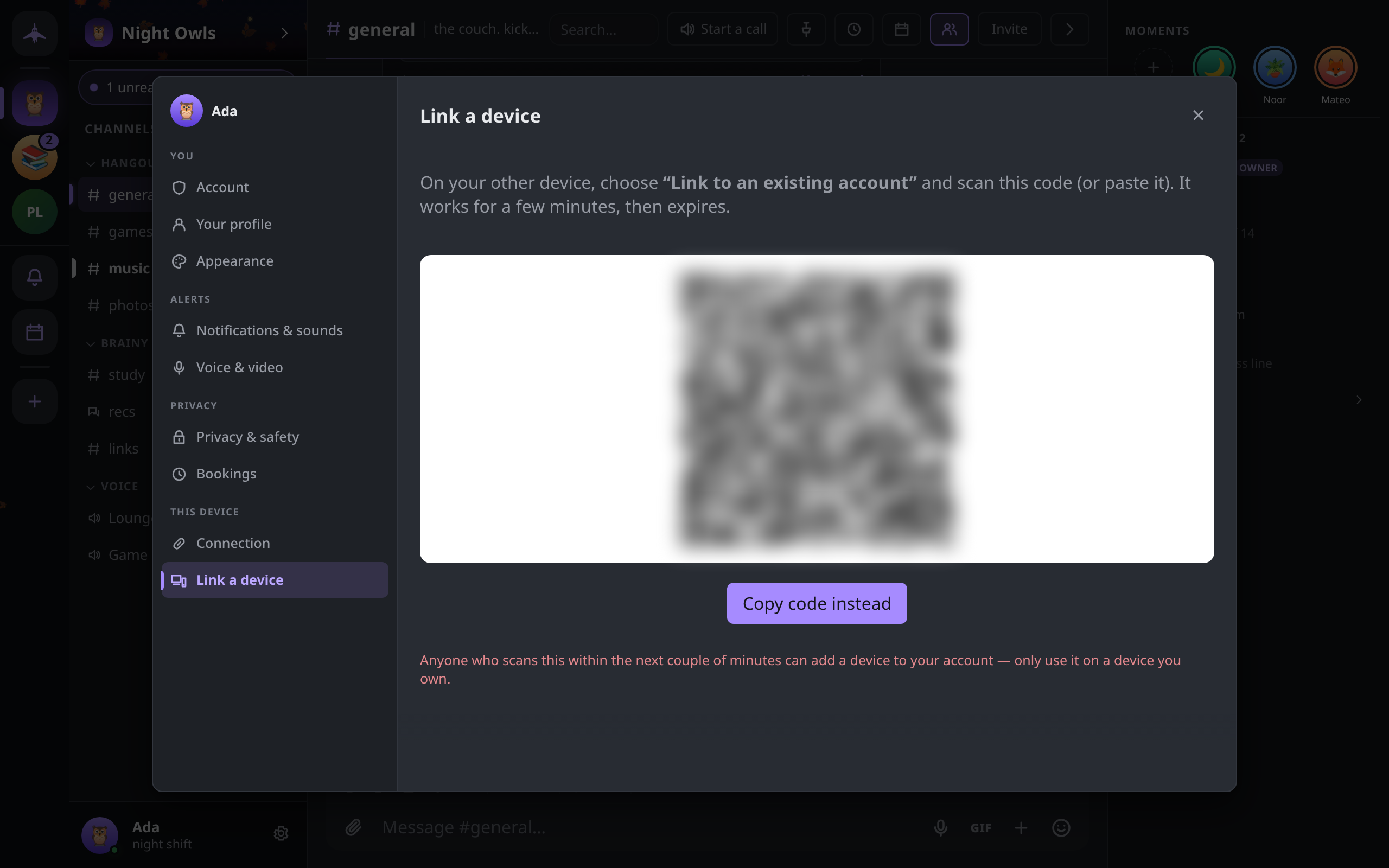Viewport: 1389px width, 868px height.
Task: Click the Start a call button
Action: pos(723,29)
